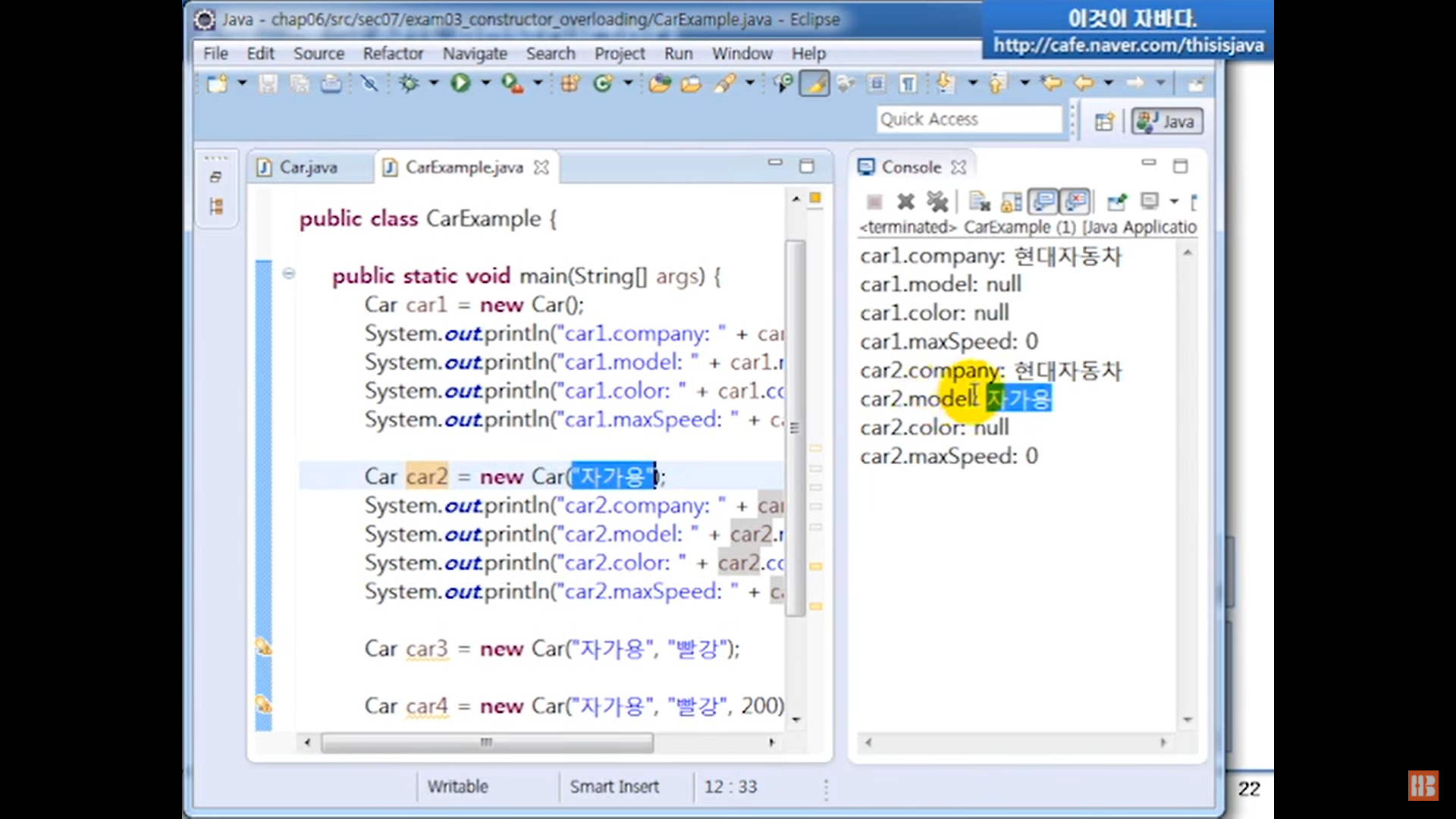
Task: Expand the Run dropdown arrow
Action: (x=485, y=83)
